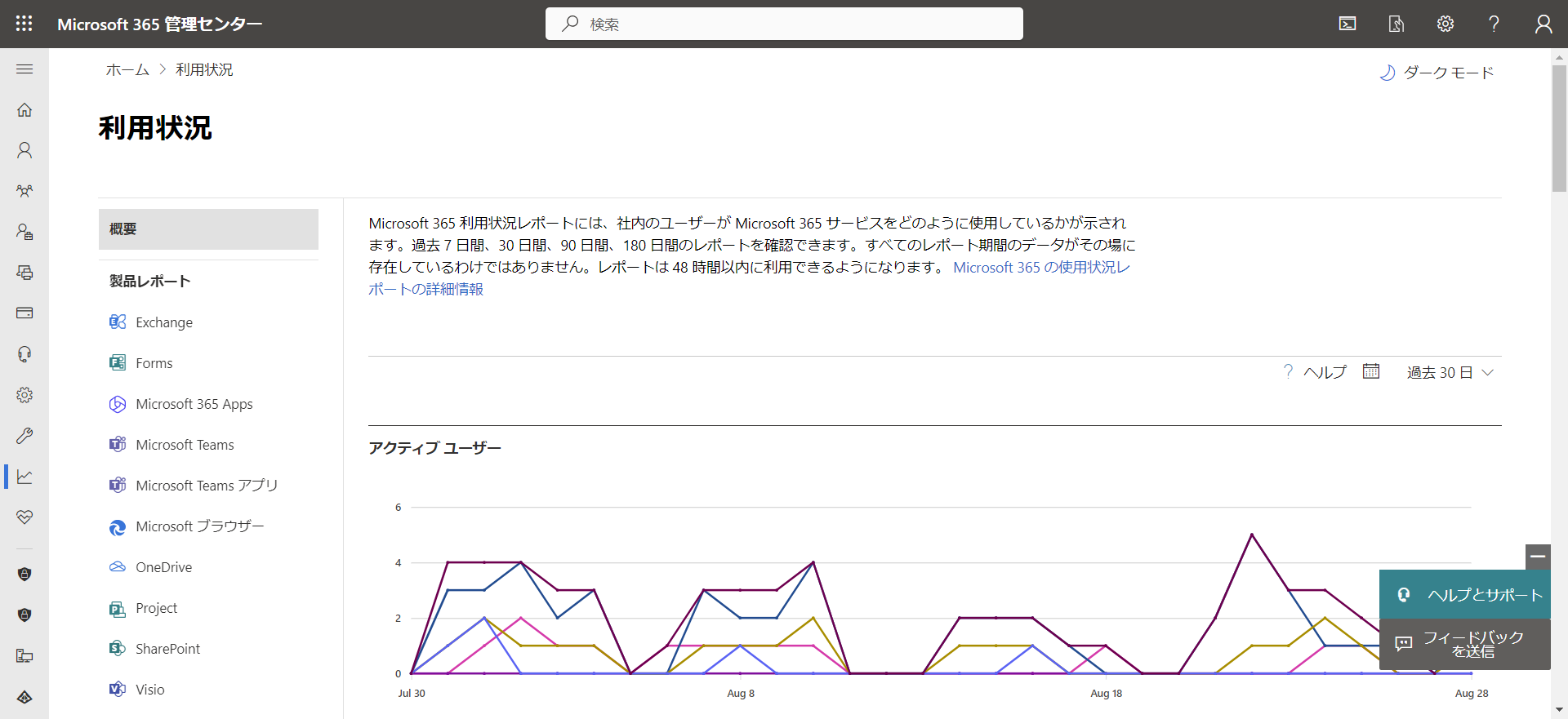Image resolution: width=1568 pixels, height=719 pixels.
Task: Click アクティブ ユーザー chart title
Action: click(434, 448)
